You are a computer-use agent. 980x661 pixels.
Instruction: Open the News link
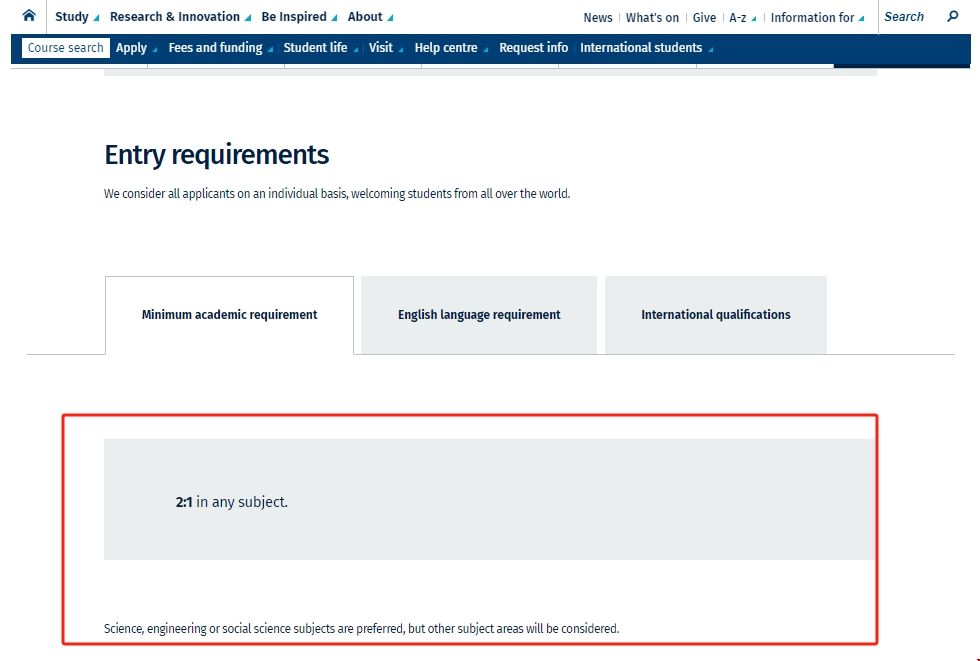tap(598, 18)
